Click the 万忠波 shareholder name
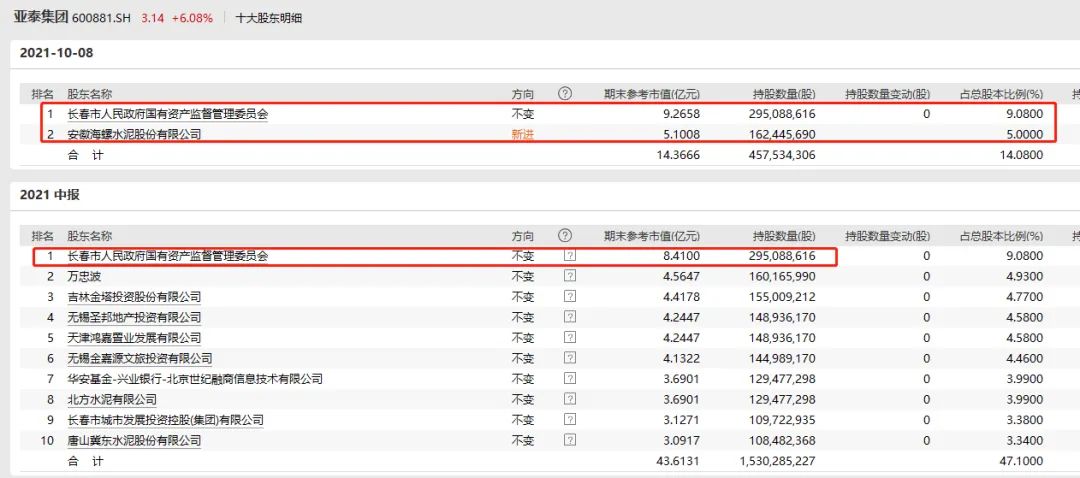The height and width of the screenshot is (478, 1080). click(86, 277)
